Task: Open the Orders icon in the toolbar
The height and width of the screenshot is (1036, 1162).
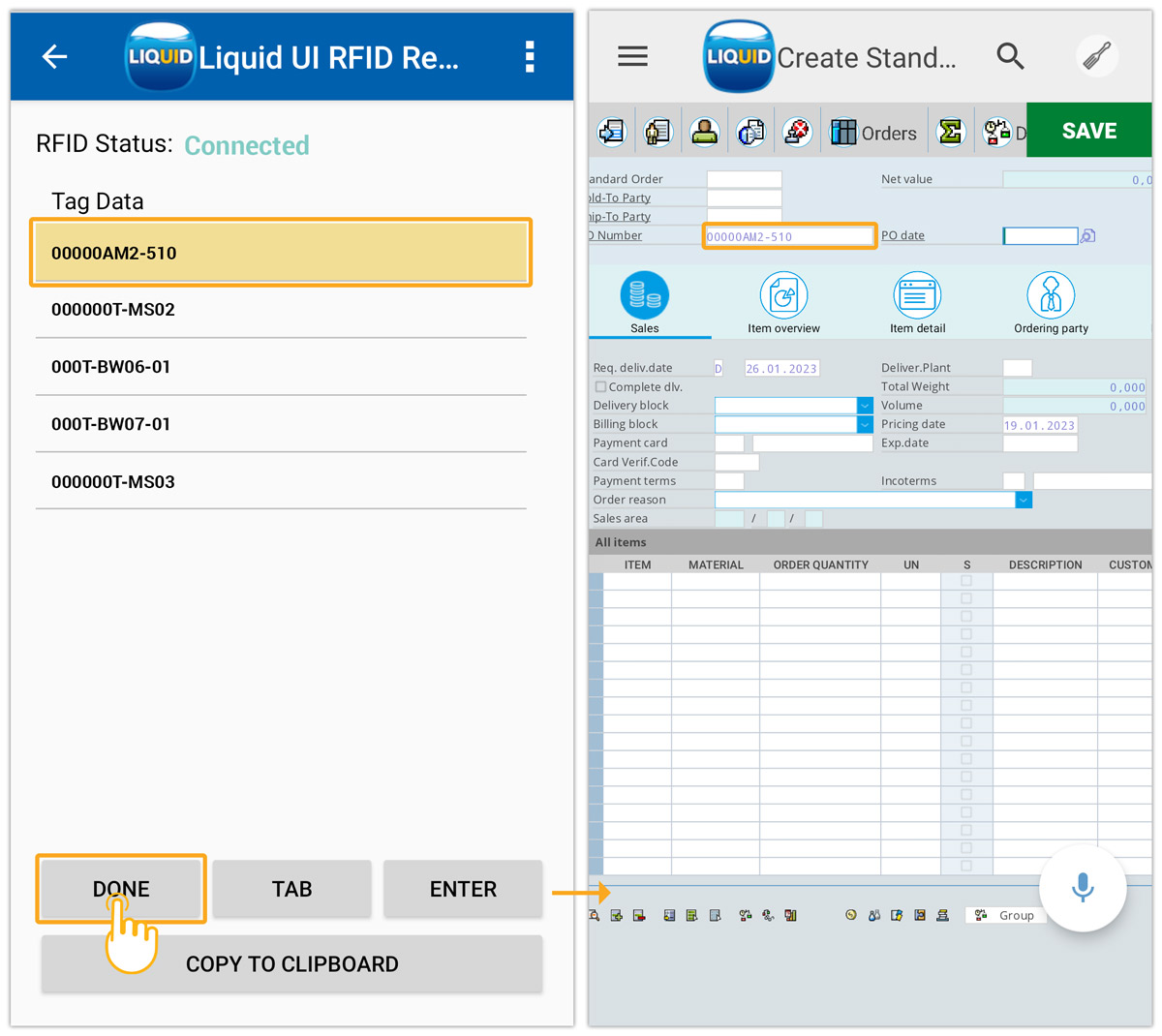Action: point(874,130)
